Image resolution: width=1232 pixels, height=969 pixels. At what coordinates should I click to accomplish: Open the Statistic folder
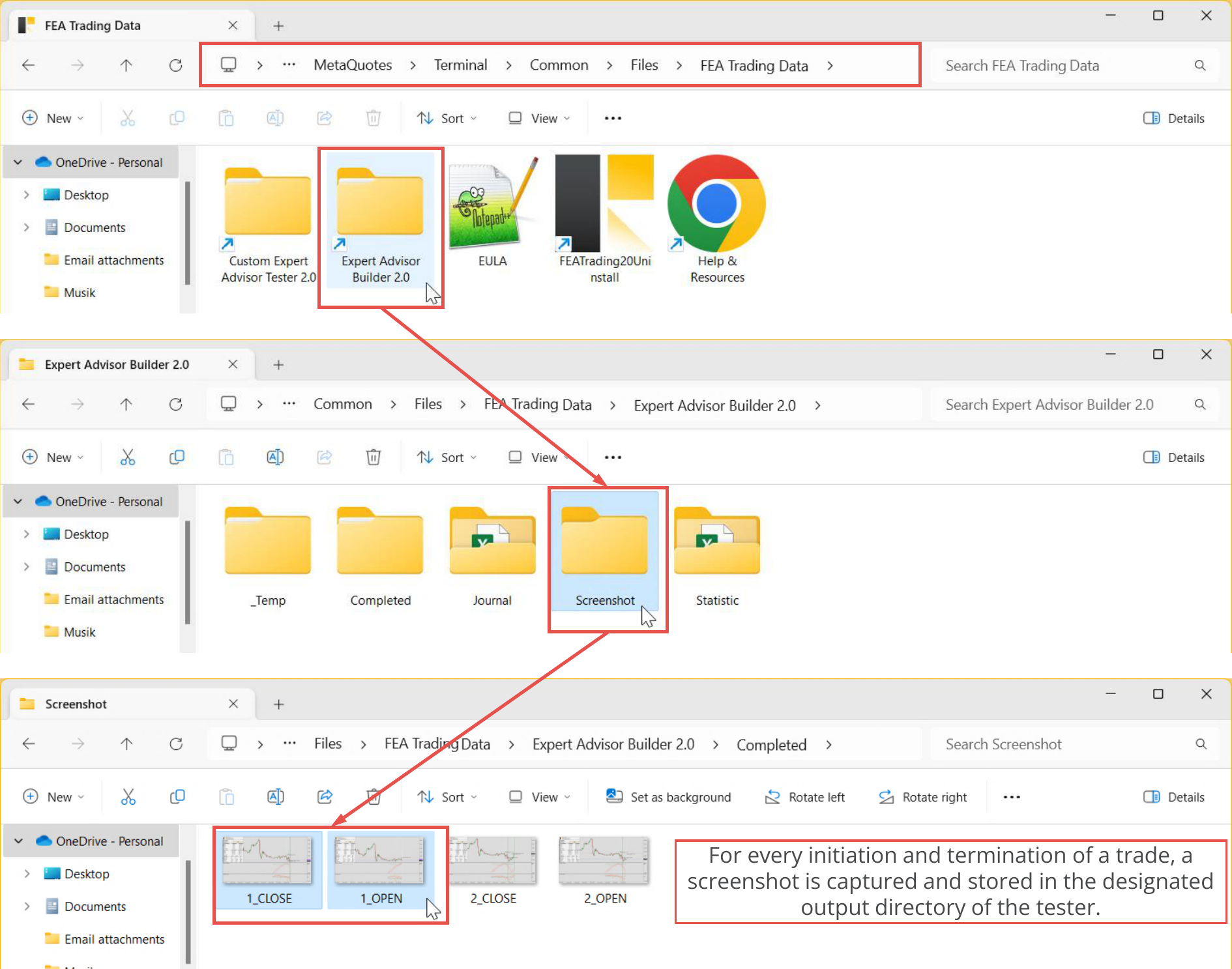[717, 557]
